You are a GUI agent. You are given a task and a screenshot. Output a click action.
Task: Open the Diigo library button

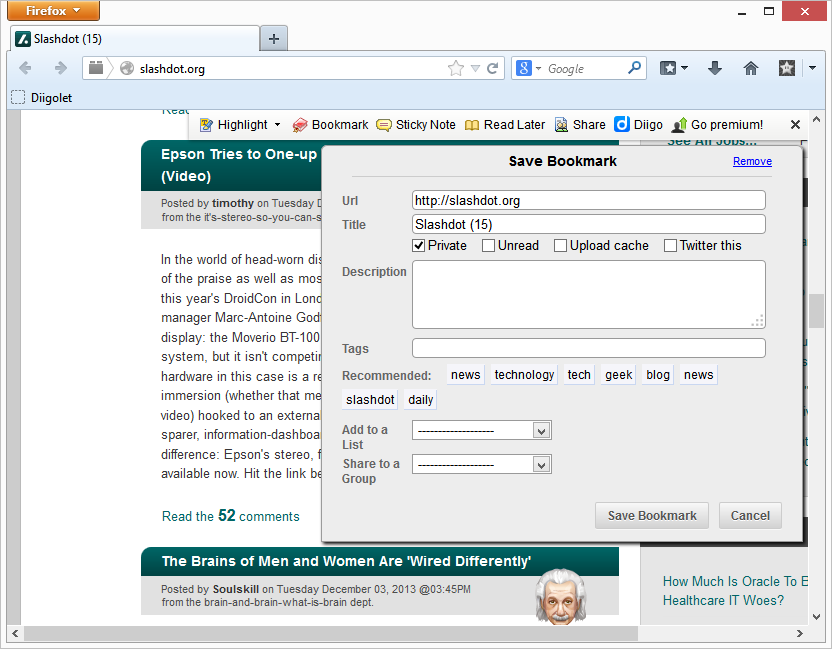click(x=638, y=125)
